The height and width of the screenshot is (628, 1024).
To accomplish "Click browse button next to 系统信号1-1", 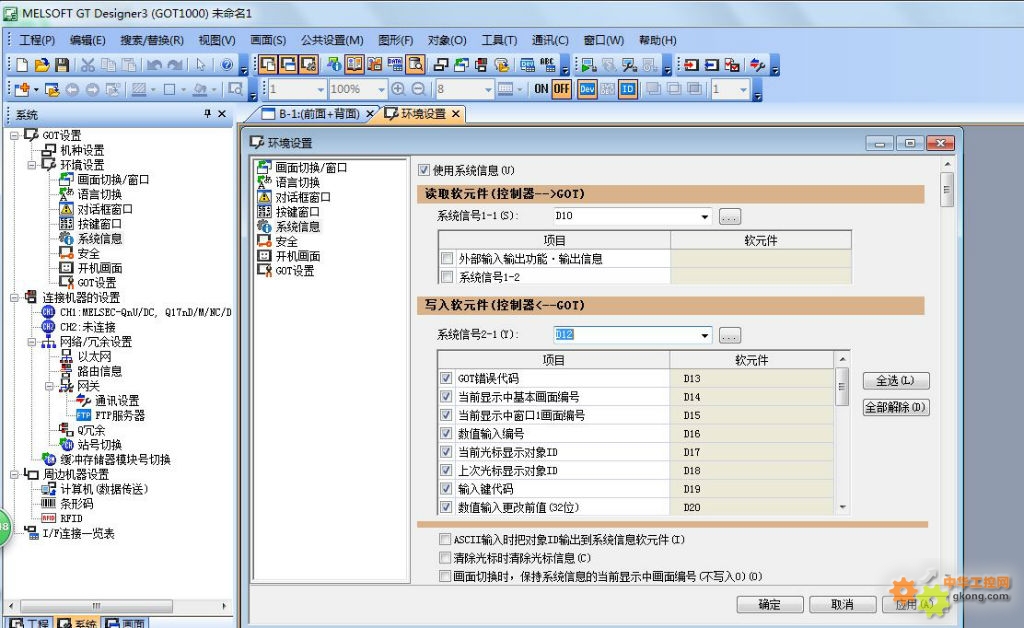I will [730, 217].
